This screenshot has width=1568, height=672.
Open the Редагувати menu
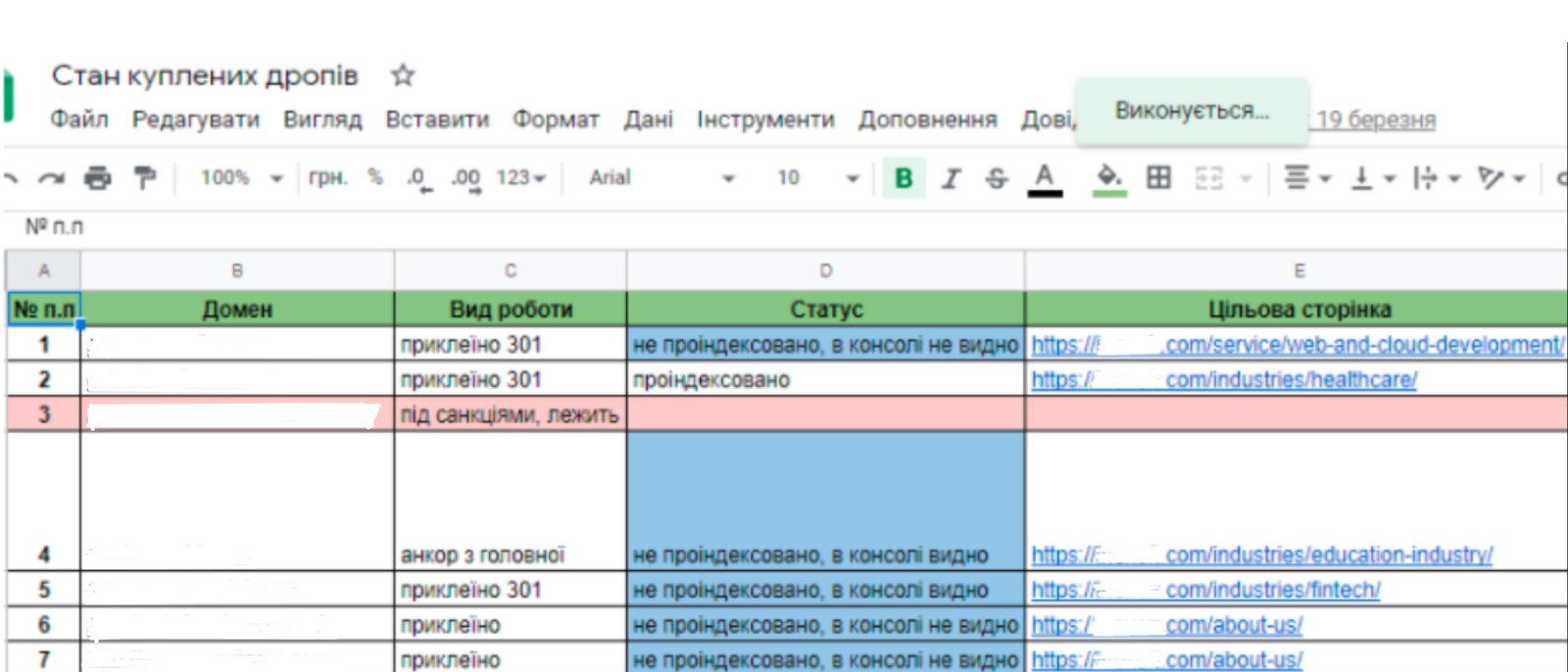tap(196, 120)
